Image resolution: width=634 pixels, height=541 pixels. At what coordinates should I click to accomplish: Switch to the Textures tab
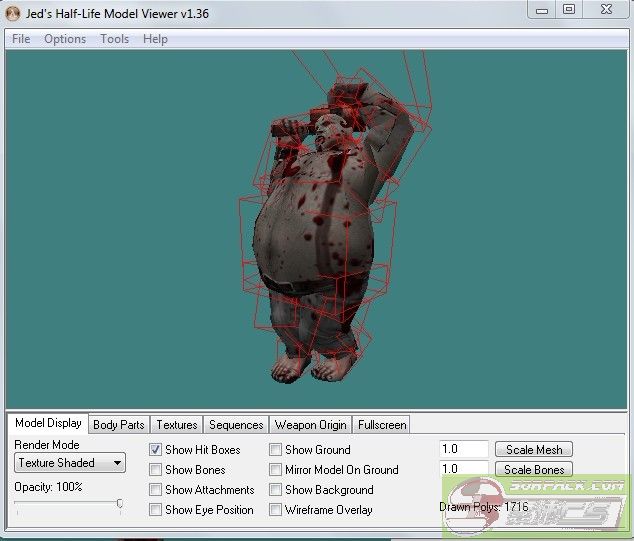[x=177, y=425]
